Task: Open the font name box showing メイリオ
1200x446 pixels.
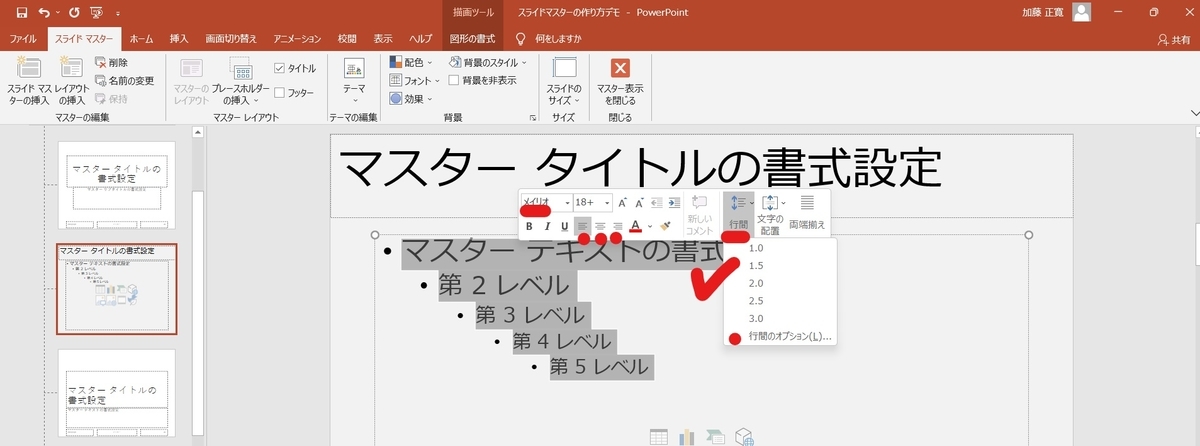Action: (546, 202)
